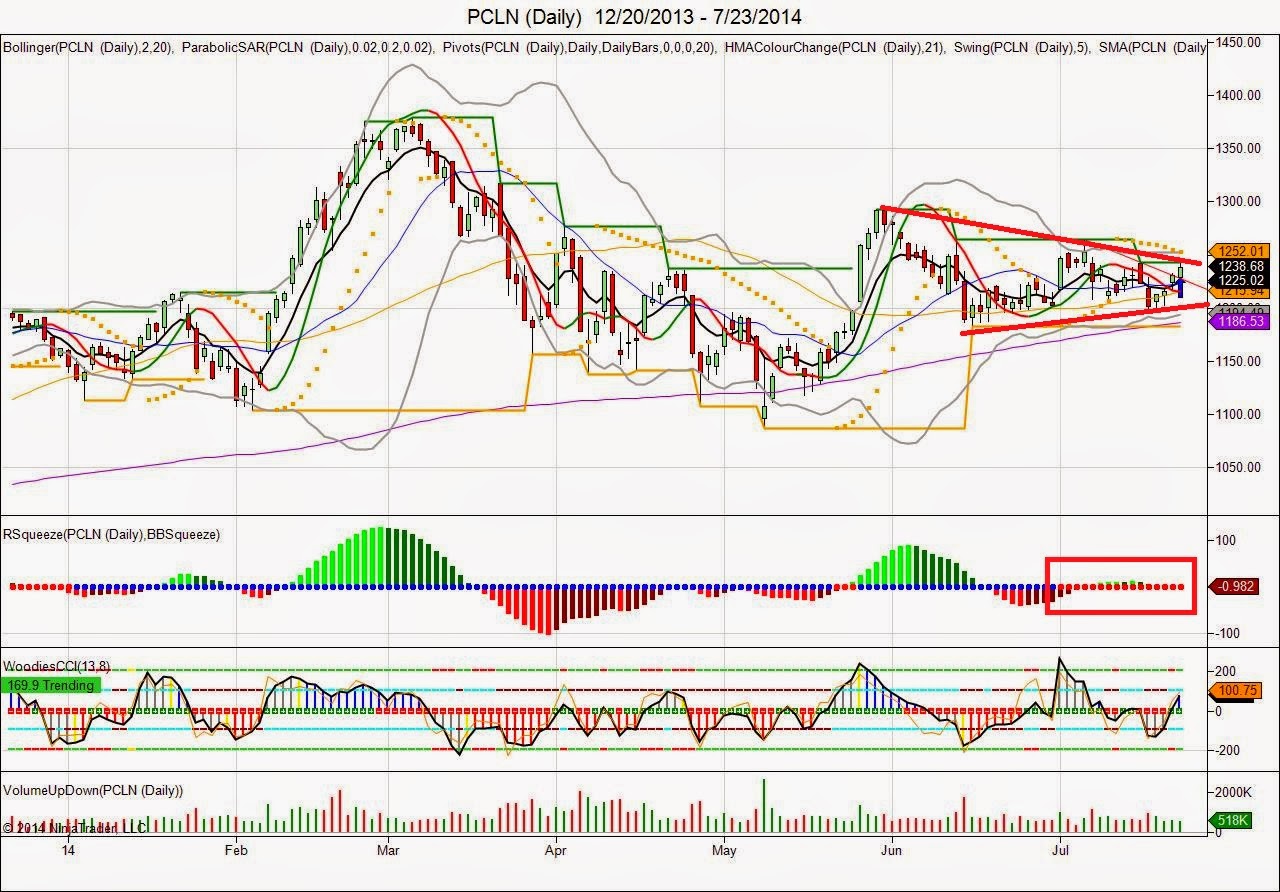Viewport: 1280px width, 892px height.
Task: Click the PCLN (Daily) chart title
Action: coord(635,17)
